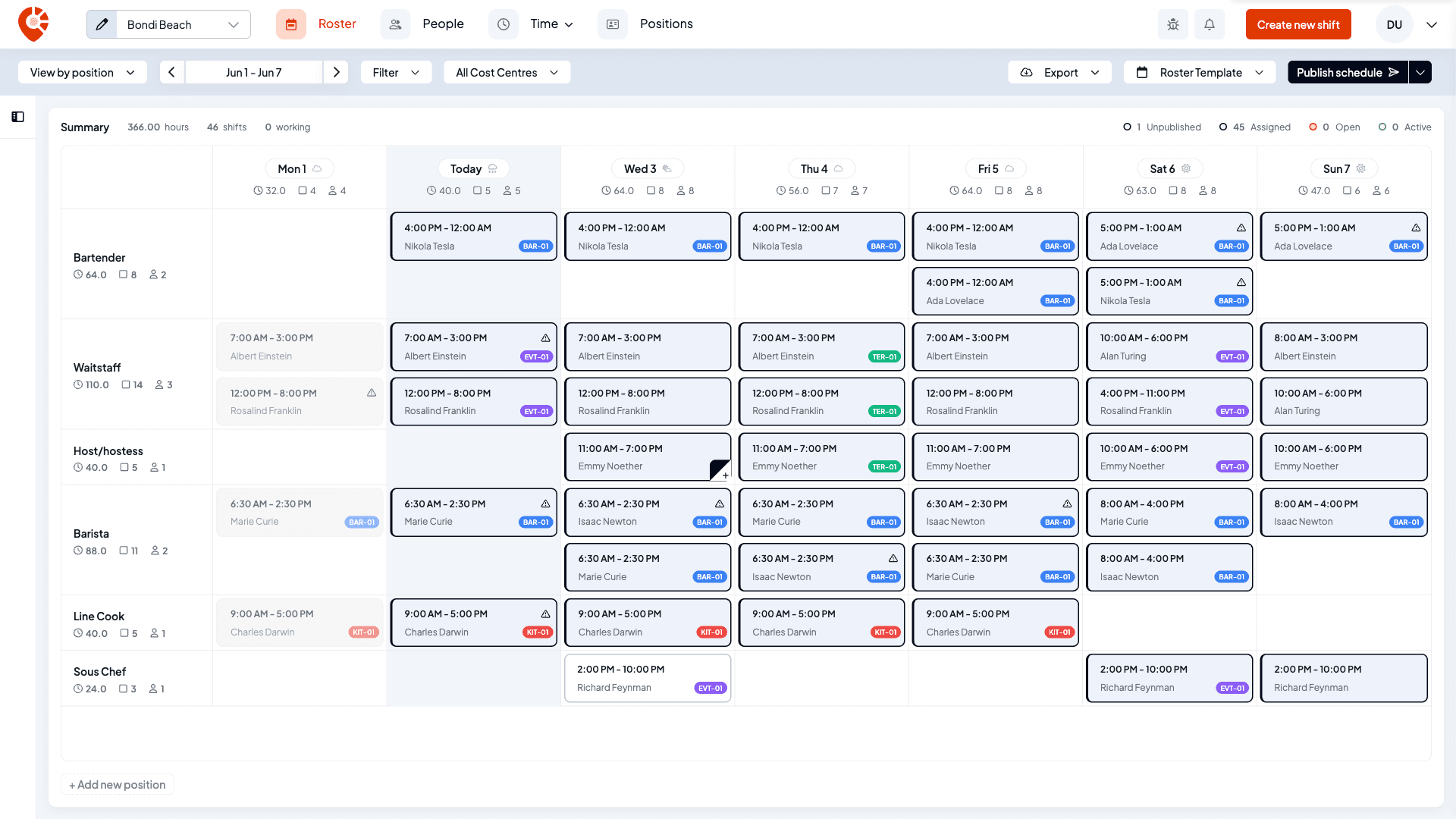Open the Filter dropdown

pos(396,72)
